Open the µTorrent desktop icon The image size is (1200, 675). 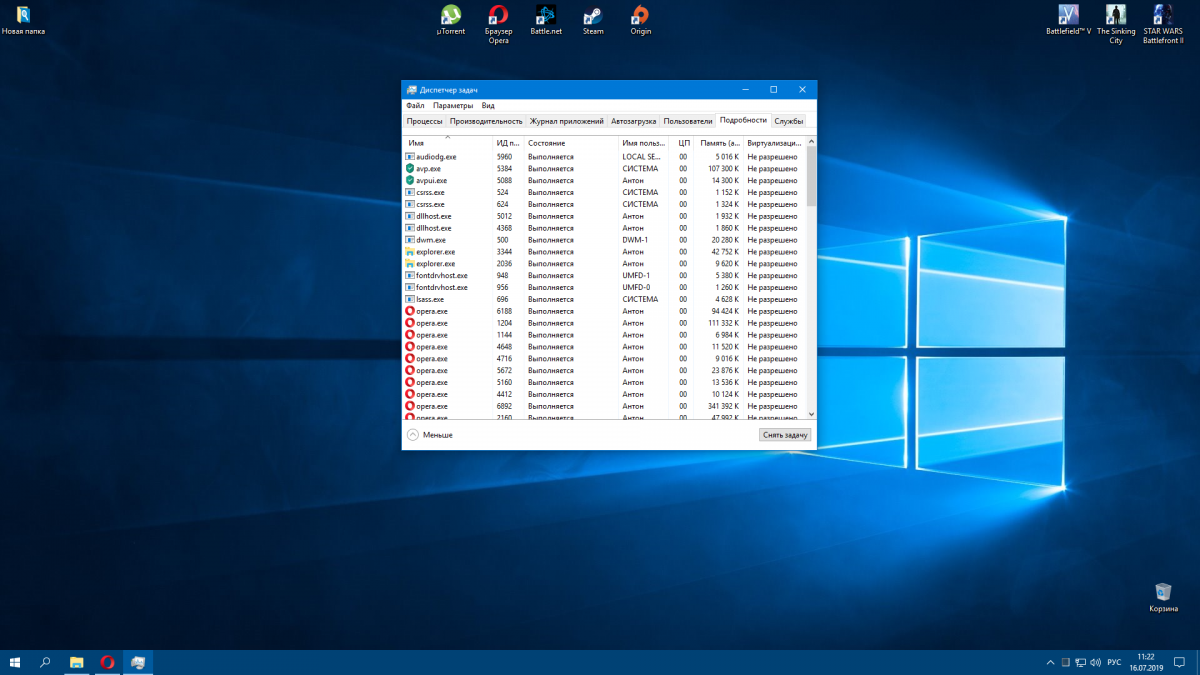tap(451, 16)
